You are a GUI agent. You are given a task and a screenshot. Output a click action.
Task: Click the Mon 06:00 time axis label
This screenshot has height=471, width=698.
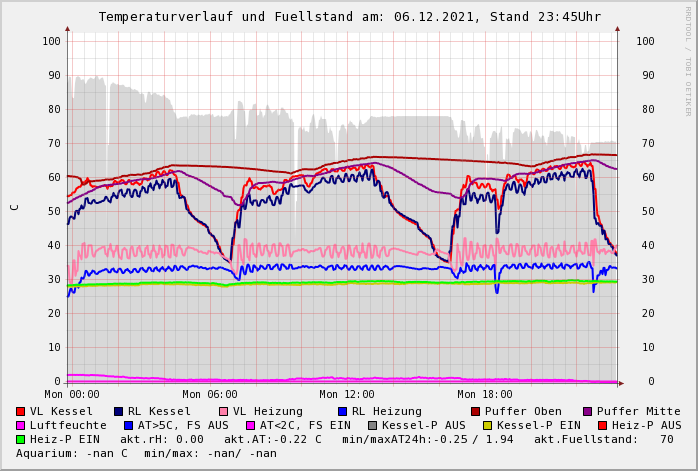[210, 394]
